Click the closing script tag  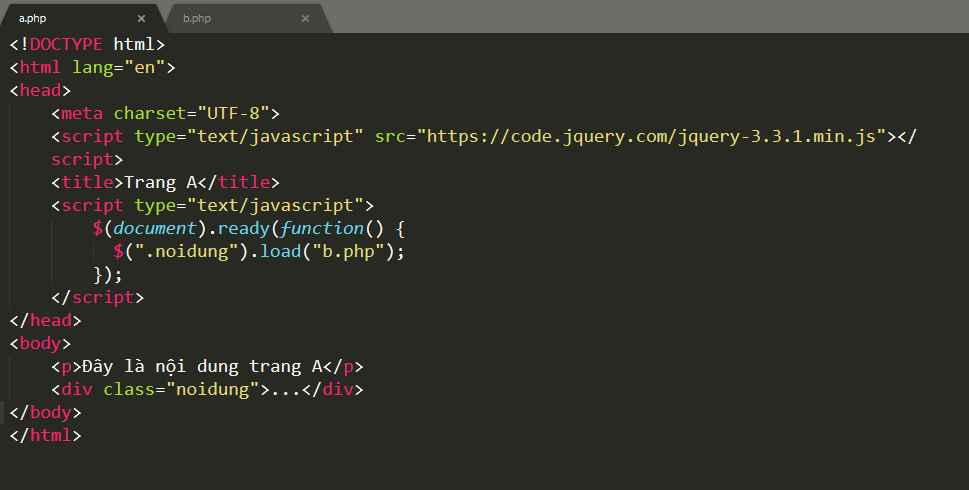click(98, 297)
